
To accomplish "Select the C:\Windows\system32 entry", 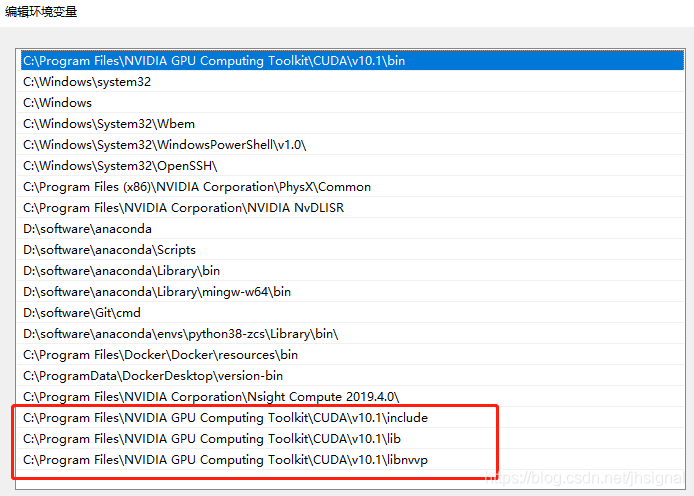I will [87, 82].
